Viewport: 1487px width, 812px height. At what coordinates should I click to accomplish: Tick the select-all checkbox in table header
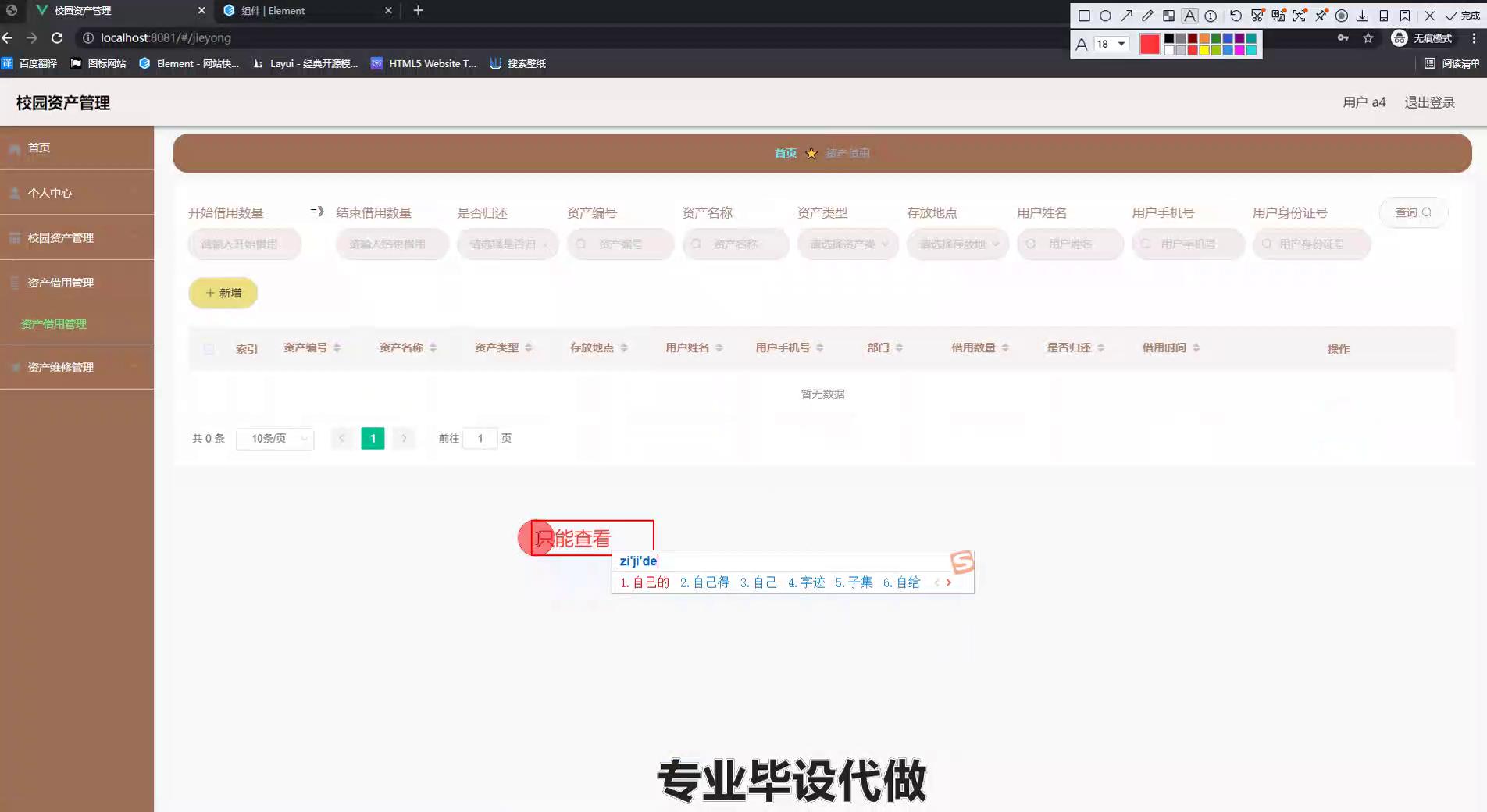point(209,349)
